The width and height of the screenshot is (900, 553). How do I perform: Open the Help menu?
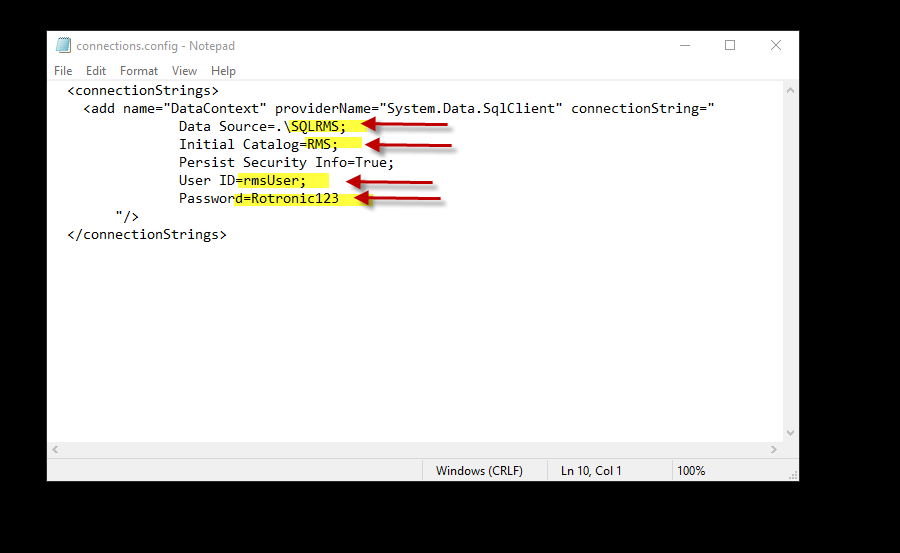coord(223,71)
